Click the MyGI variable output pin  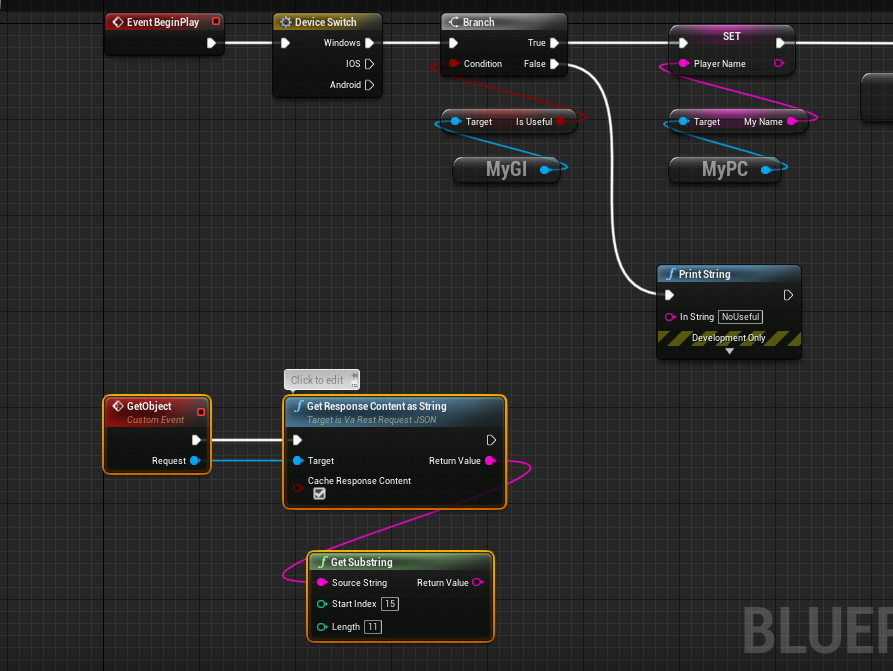point(548,169)
